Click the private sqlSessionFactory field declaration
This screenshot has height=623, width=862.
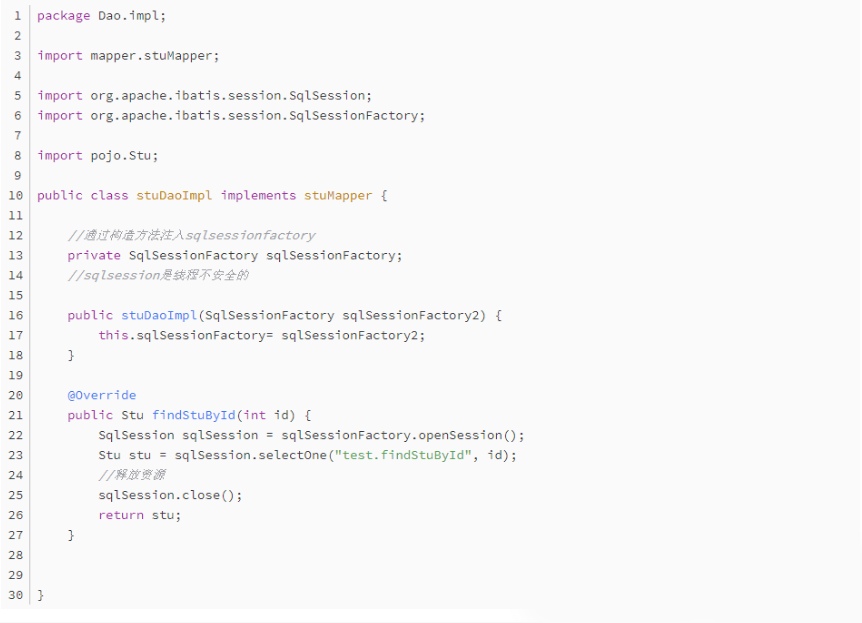click(x=235, y=255)
